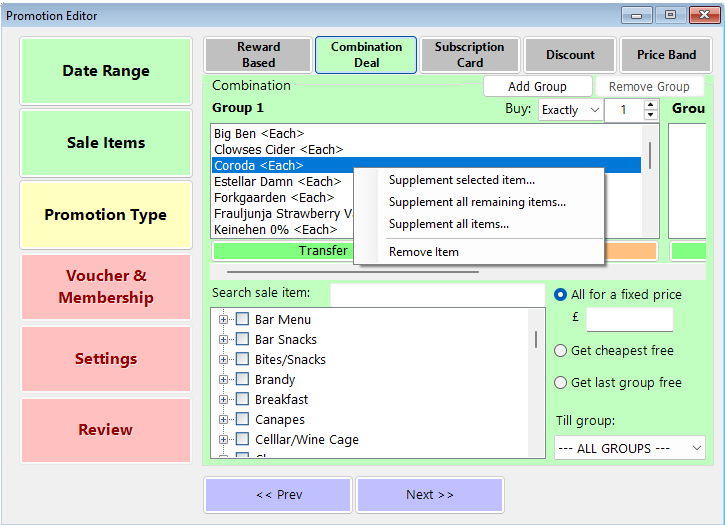Expand the Bar Menu tree node
The width and height of the screenshot is (725, 525).
[223, 319]
